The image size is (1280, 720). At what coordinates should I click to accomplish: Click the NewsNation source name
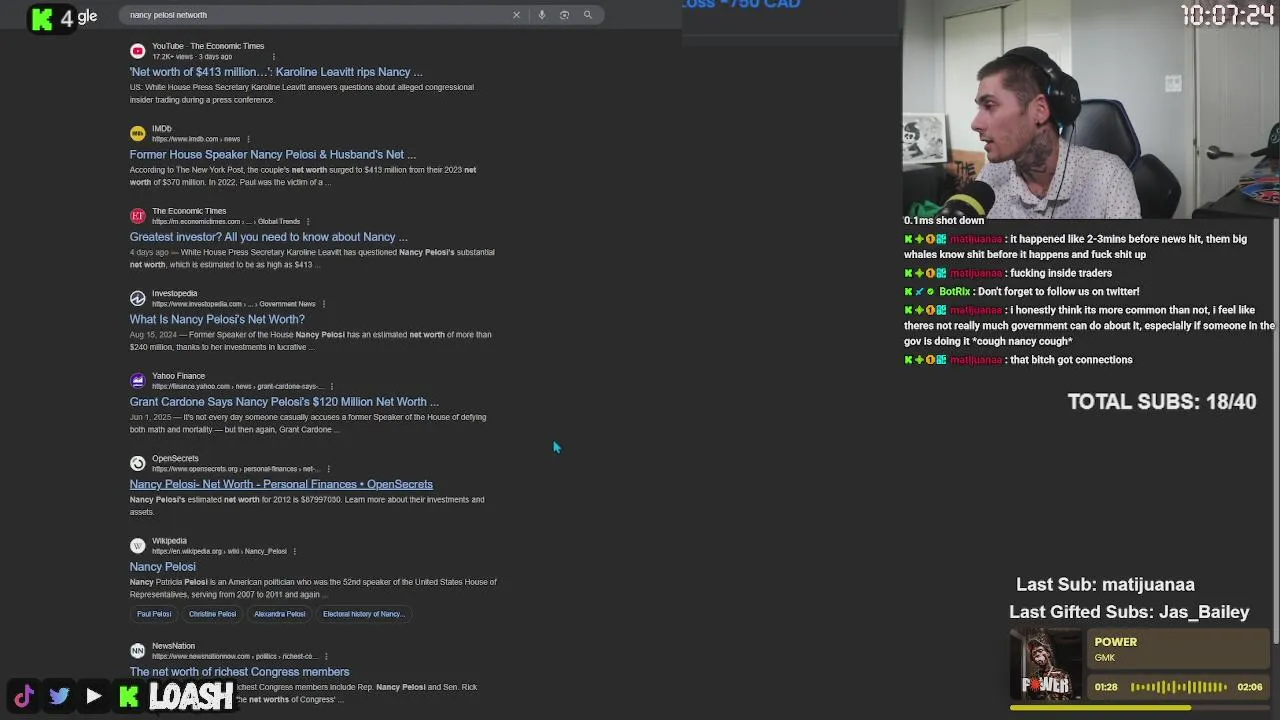[173, 646]
